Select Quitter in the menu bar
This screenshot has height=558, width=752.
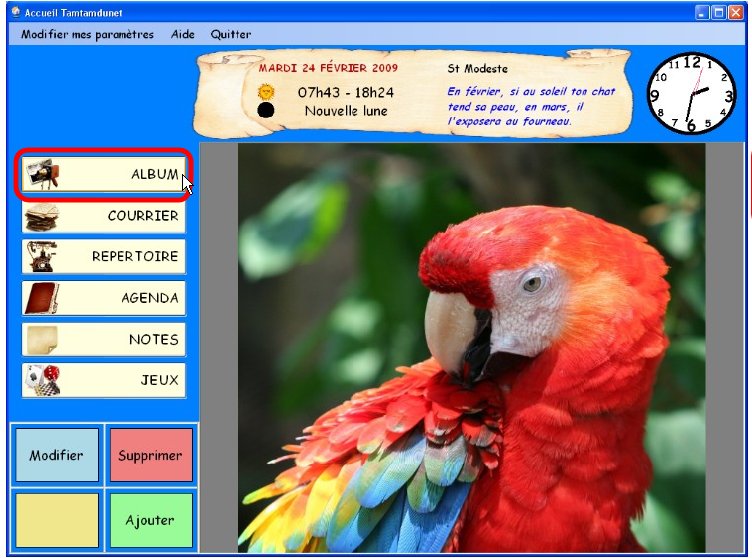tap(230, 34)
